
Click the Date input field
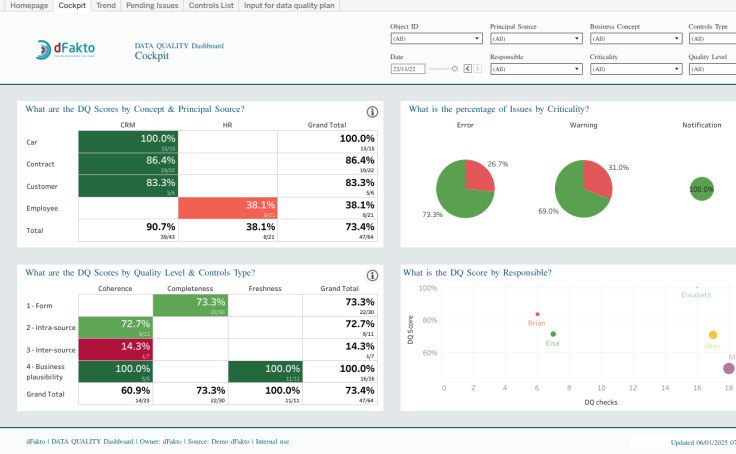coord(408,69)
